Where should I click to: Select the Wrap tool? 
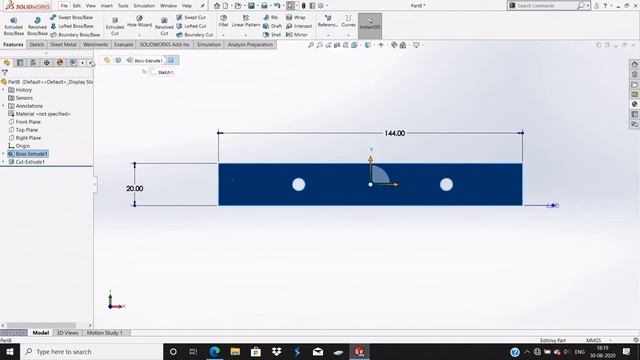(x=296, y=18)
